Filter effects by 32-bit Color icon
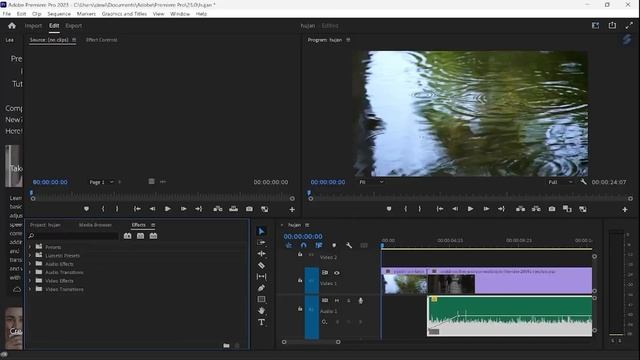This screenshot has height=360, width=640. click(140, 236)
